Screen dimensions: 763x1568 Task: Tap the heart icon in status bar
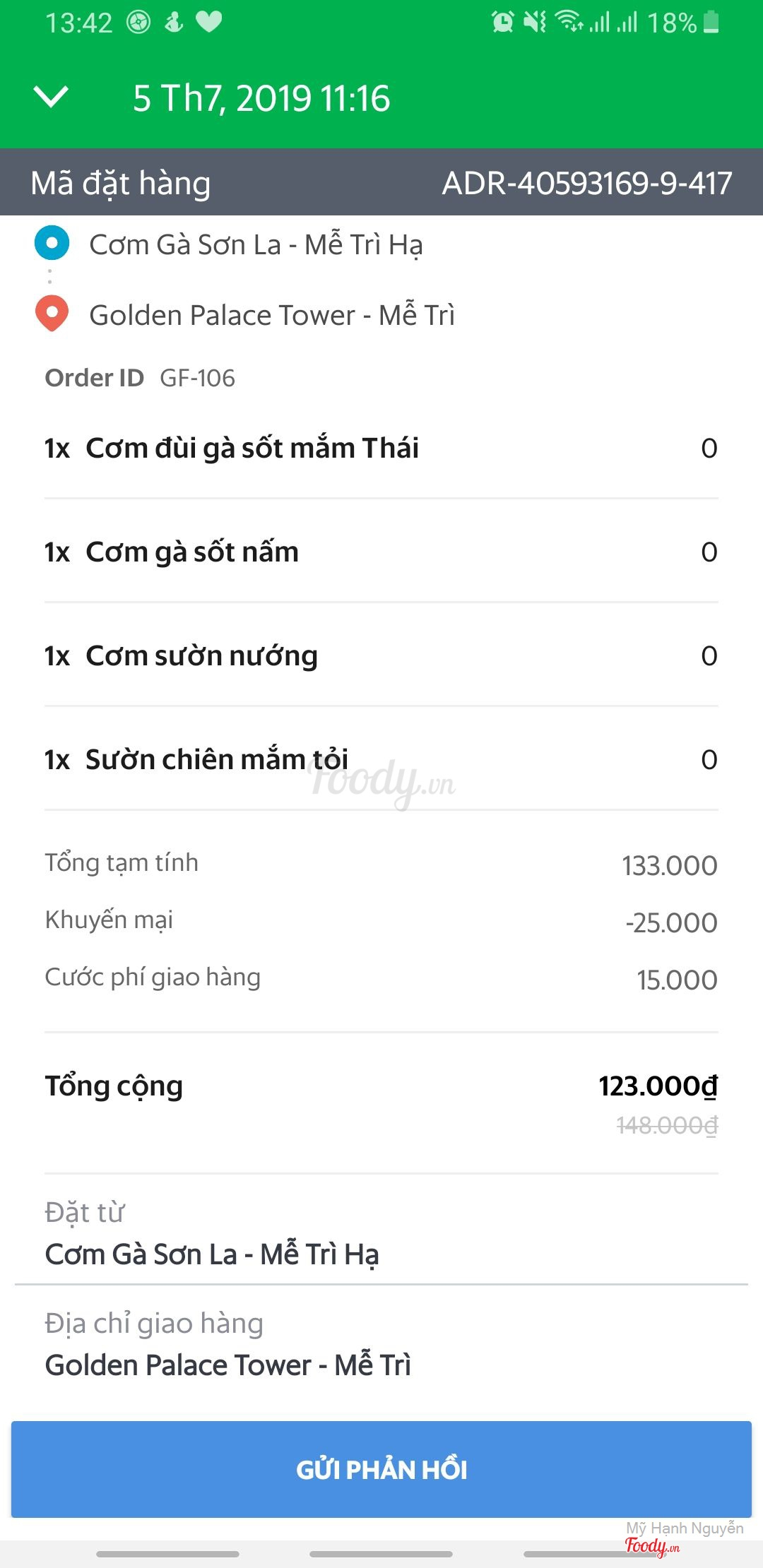[208, 22]
